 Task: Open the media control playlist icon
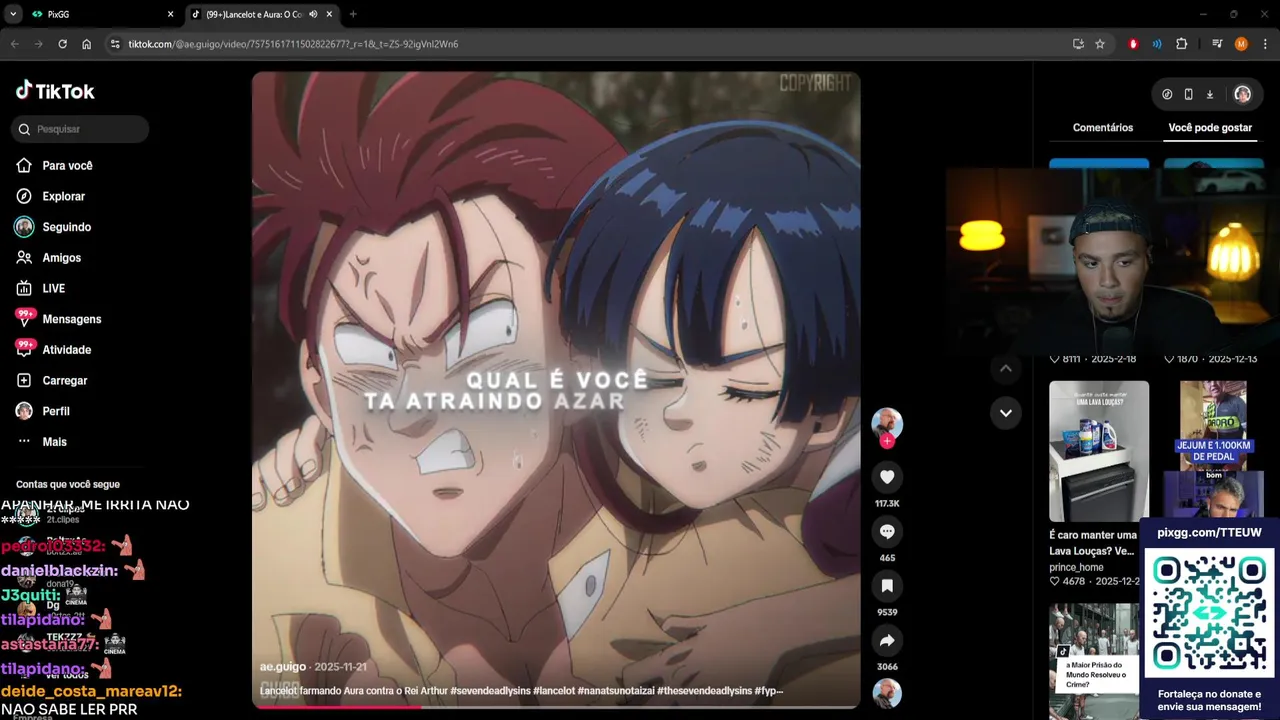1217,44
